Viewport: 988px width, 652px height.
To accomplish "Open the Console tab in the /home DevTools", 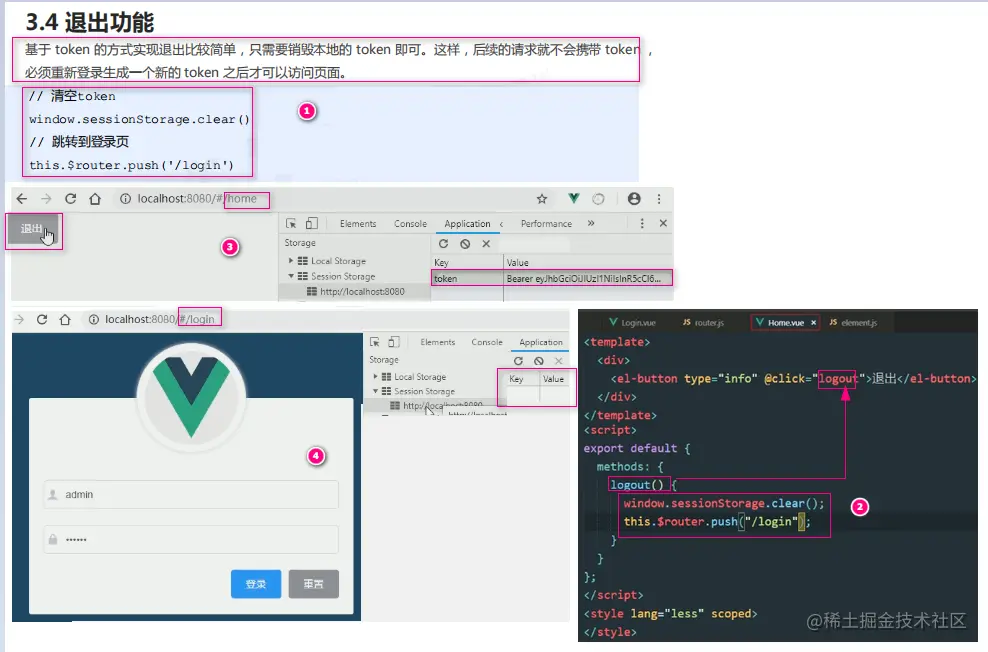I will point(410,224).
